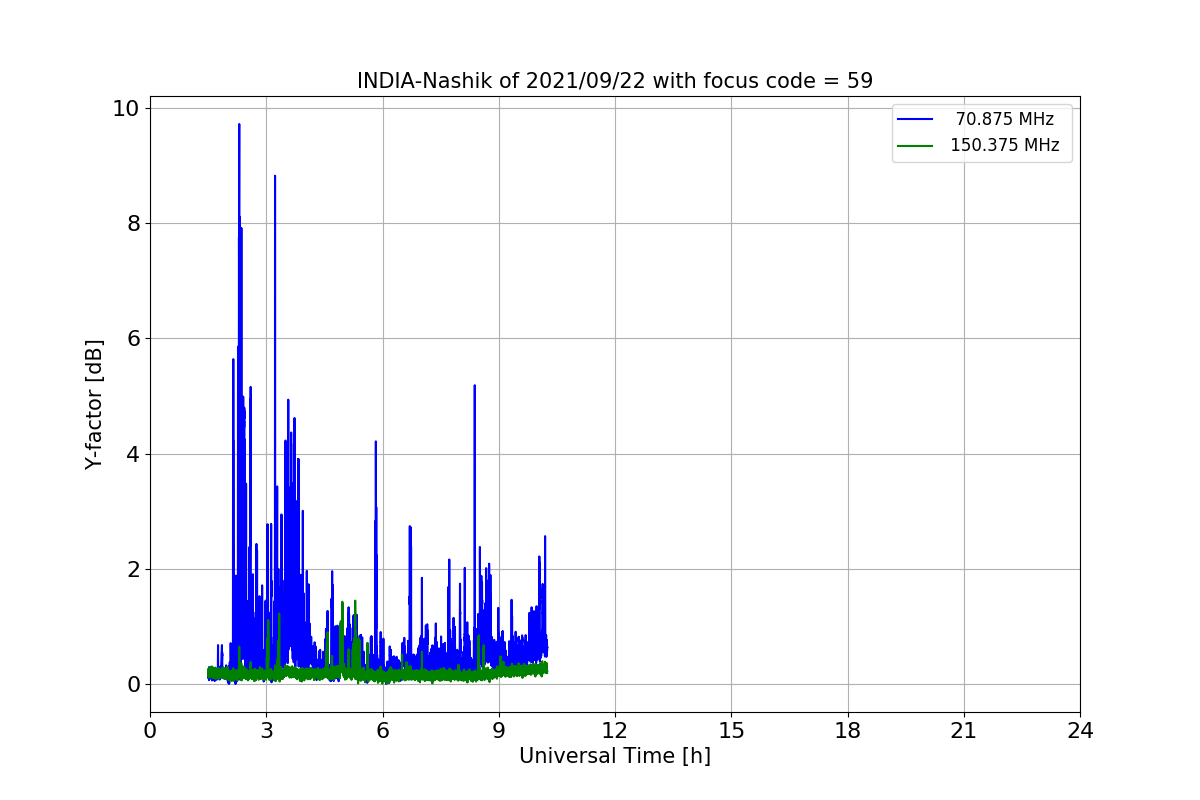This screenshot has width=1200, height=800.
Task: Click the y-axis tick label 2
Action: pos(133,569)
